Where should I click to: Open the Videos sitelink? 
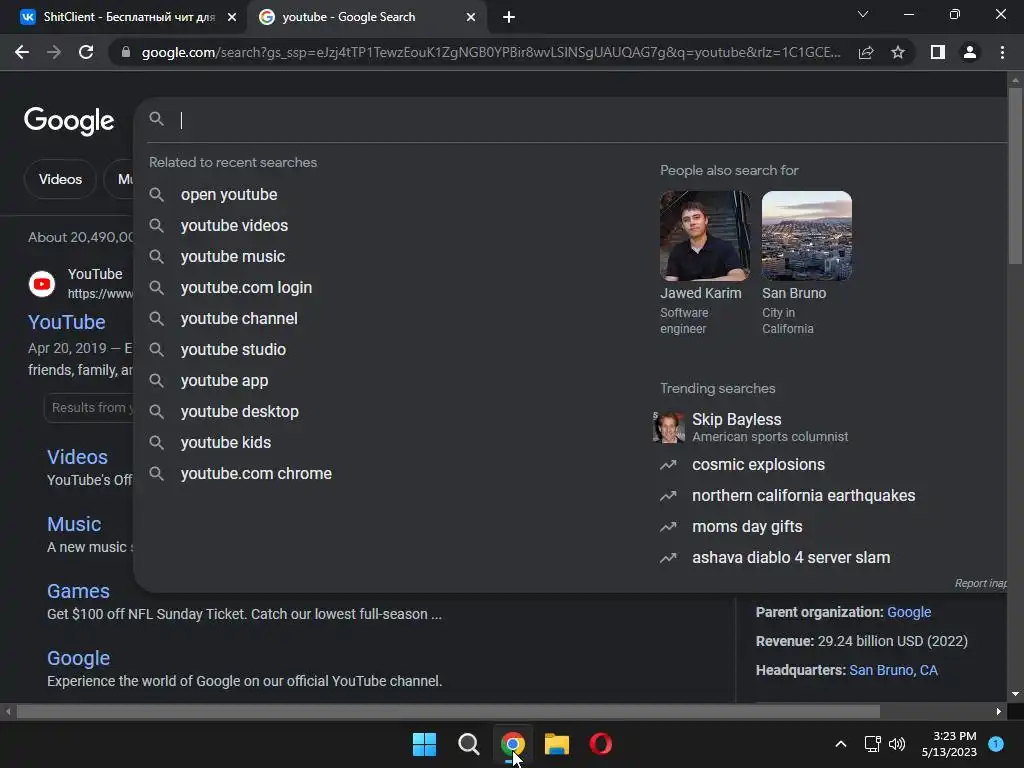click(x=77, y=457)
